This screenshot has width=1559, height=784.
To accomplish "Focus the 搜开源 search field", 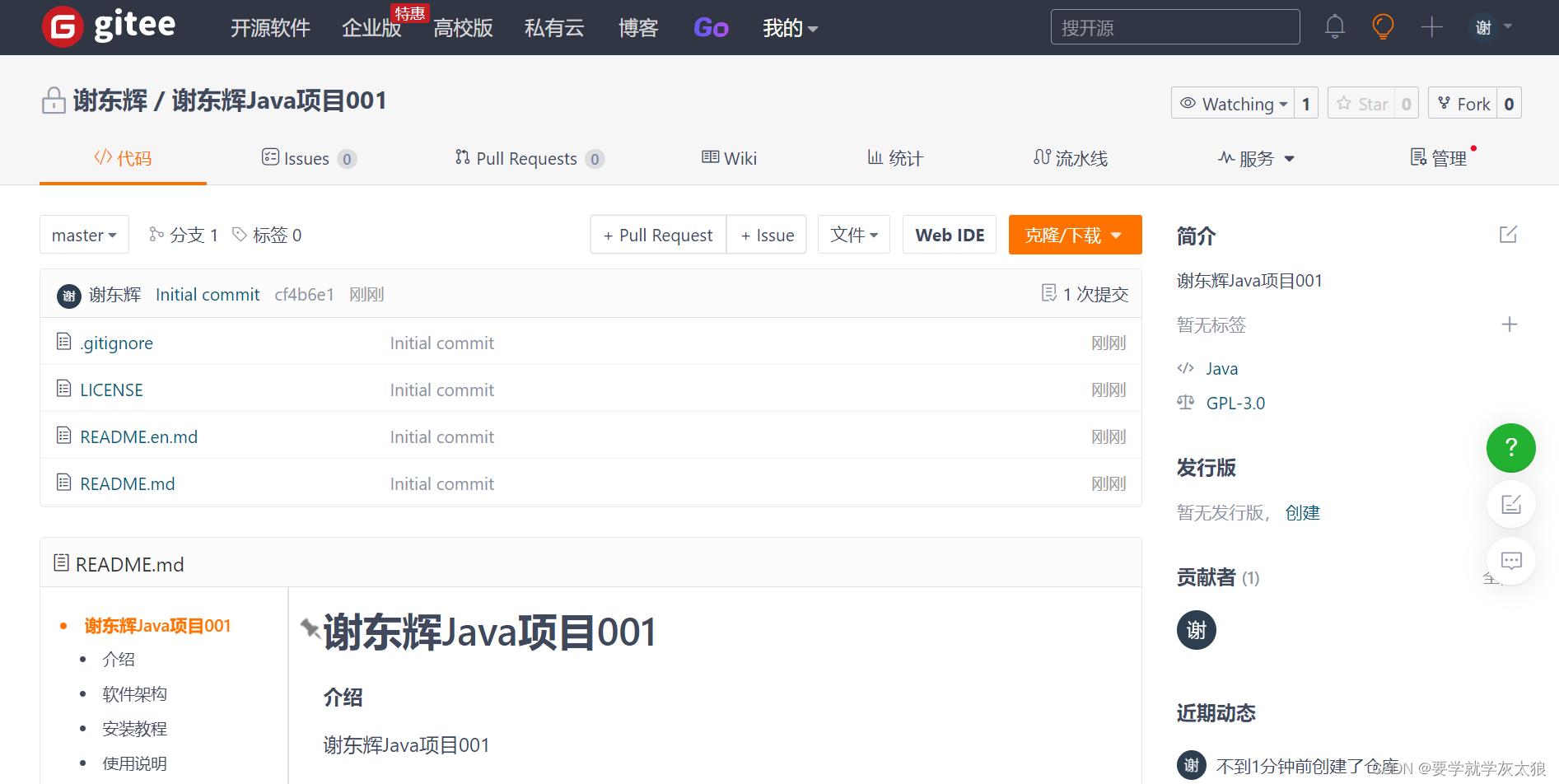I will point(1175,27).
